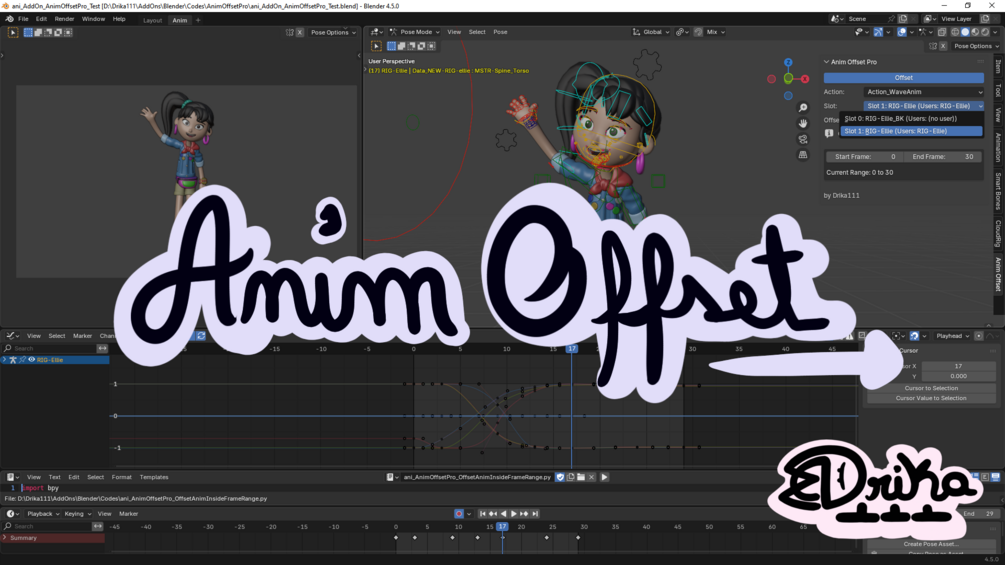This screenshot has width=1005, height=565.
Task: Open Pose Options dropdown in right viewport
Action: 976,46
